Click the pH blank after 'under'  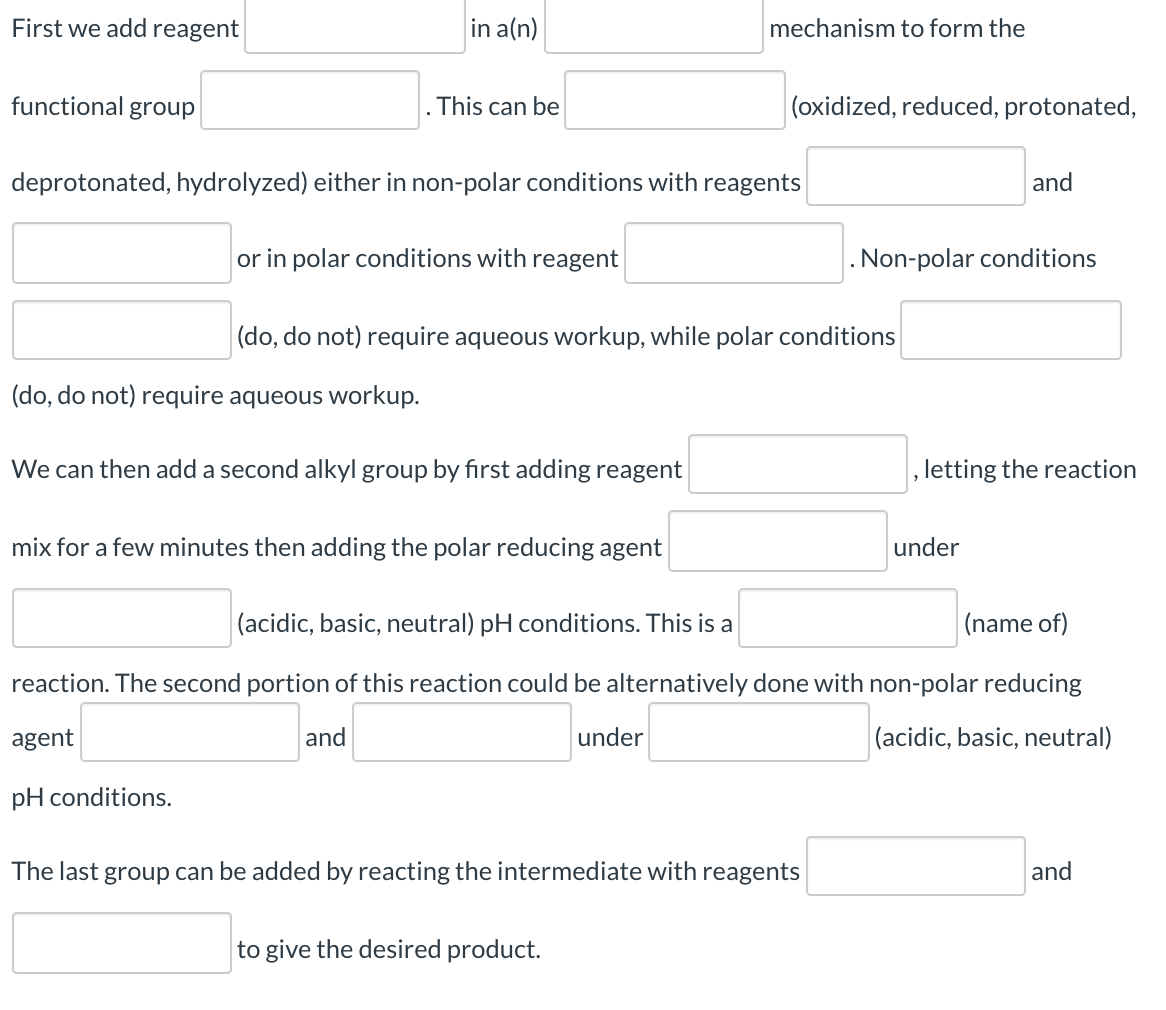(x=758, y=732)
